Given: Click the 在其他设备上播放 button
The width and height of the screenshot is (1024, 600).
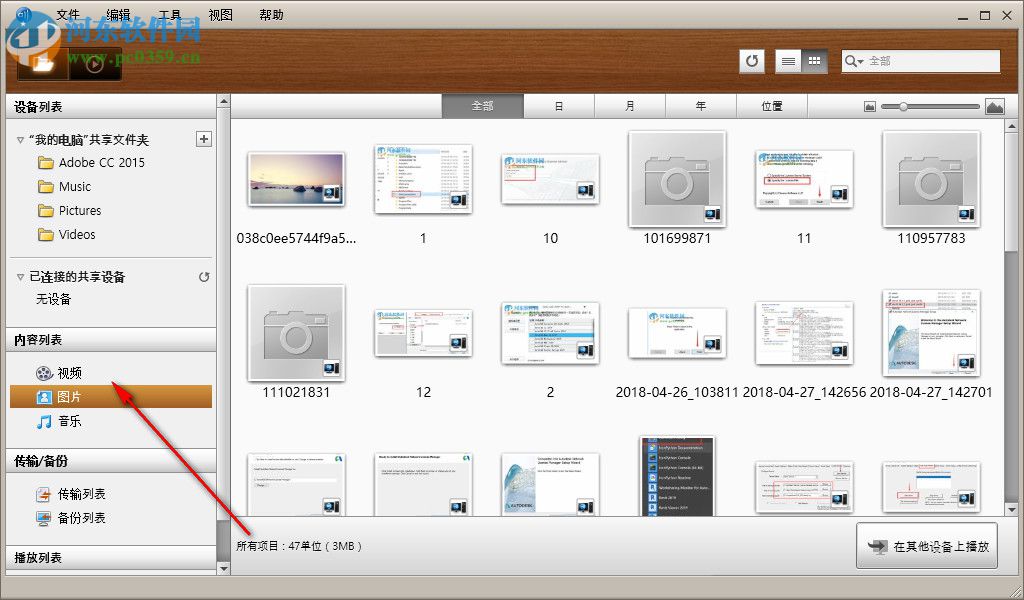Looking at the screenshot, I should [928, 546].
